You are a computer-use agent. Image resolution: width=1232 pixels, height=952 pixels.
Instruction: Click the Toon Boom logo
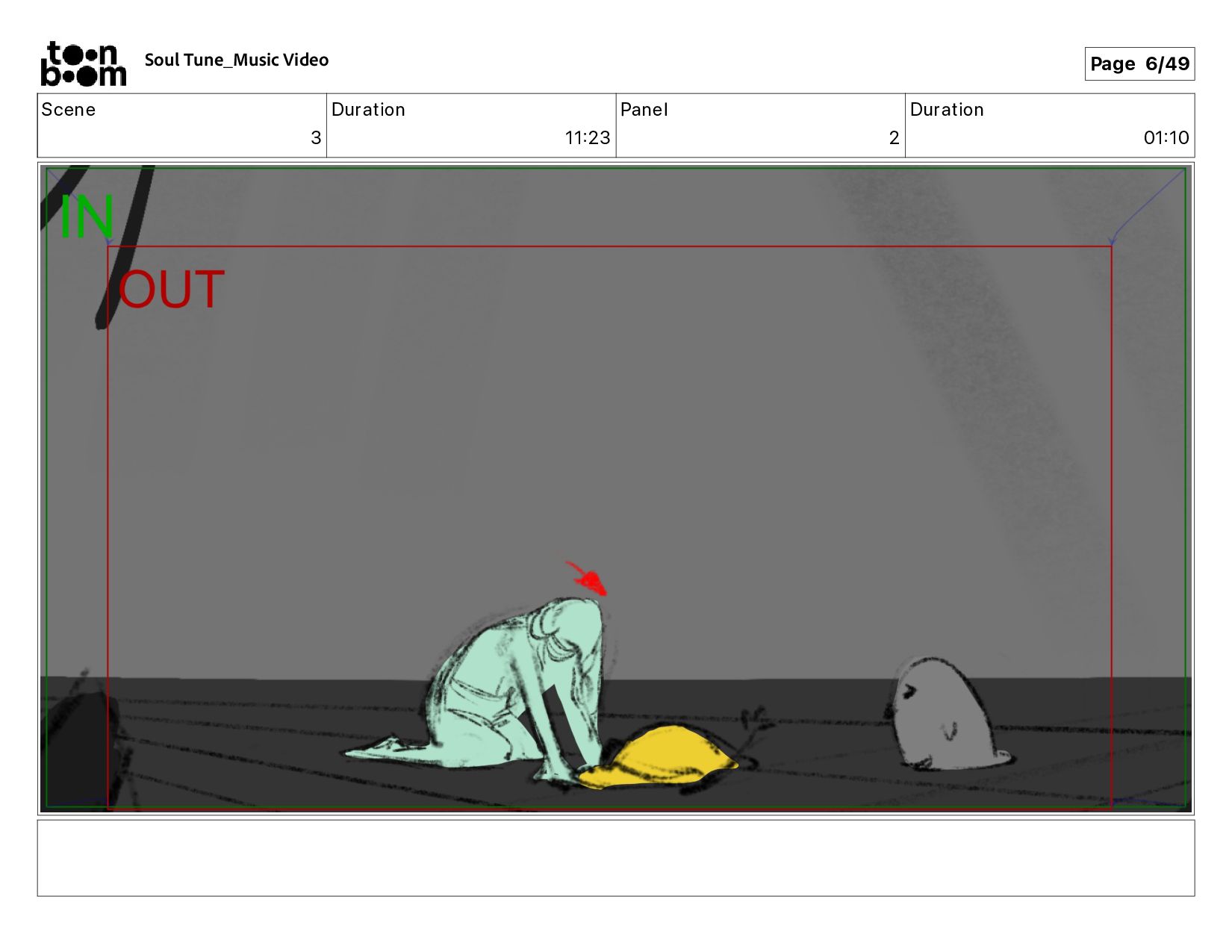coord(83,63)
